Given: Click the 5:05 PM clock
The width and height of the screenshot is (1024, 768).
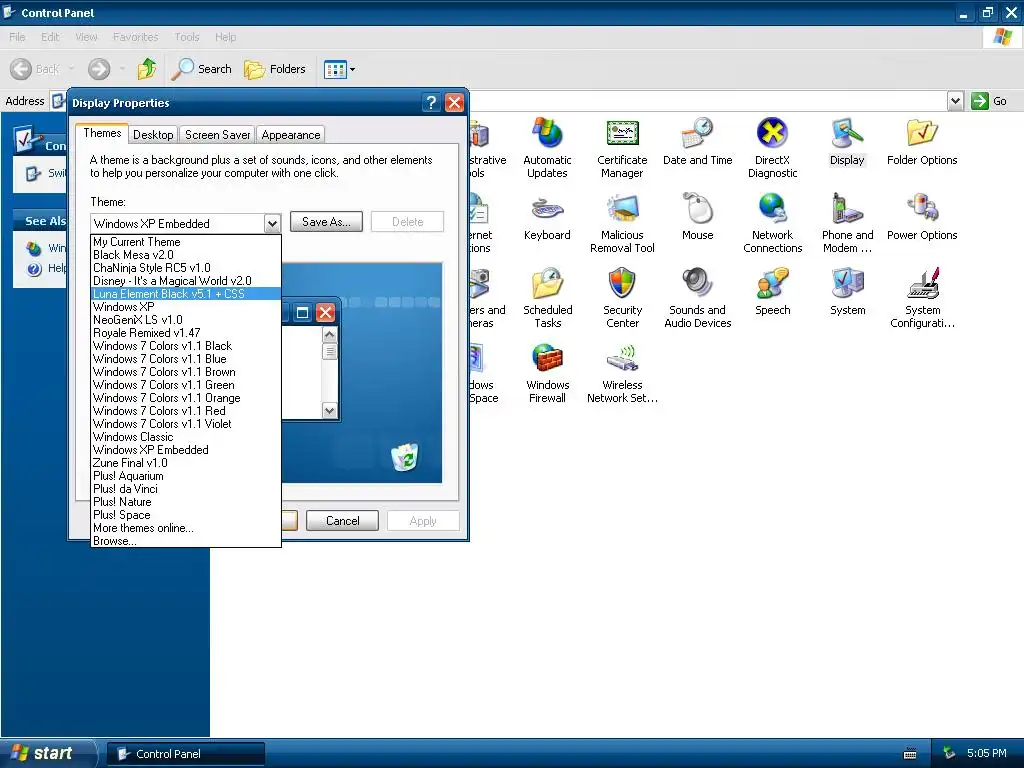Looking at the screenshot, I should (986, 753).
